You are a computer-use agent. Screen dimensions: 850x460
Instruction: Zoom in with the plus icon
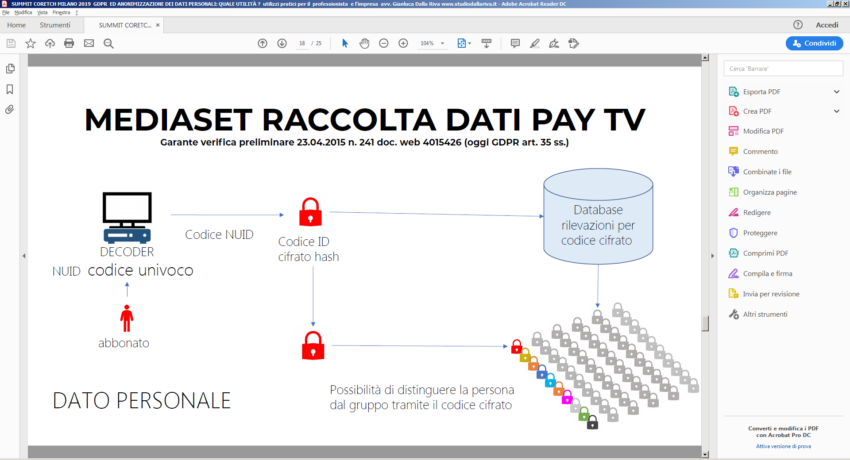click(403, 43)
